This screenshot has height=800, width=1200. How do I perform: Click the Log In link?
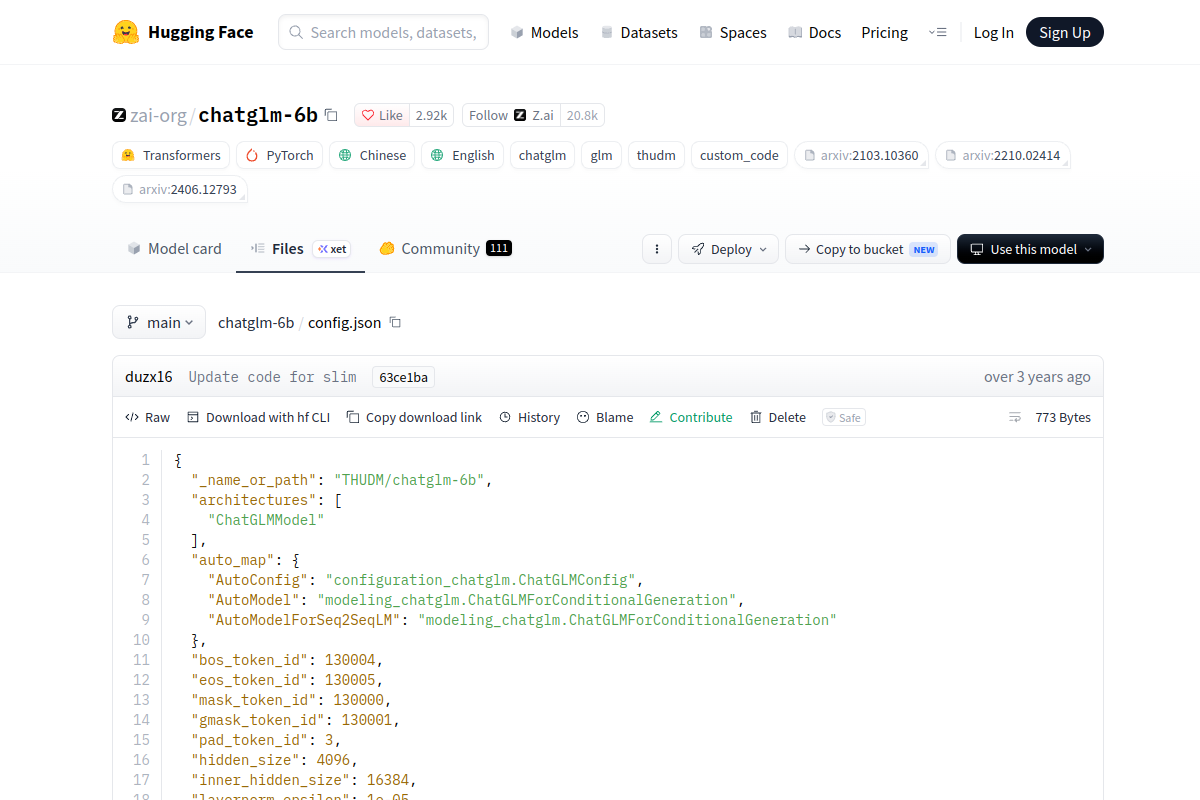tap(993, 32)
